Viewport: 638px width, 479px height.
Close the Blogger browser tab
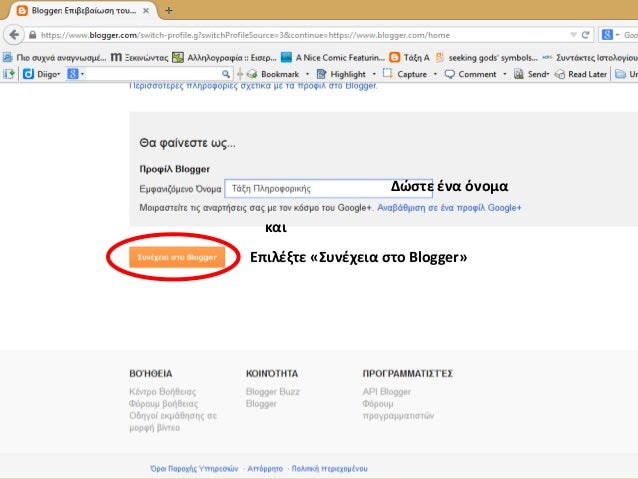146,11
